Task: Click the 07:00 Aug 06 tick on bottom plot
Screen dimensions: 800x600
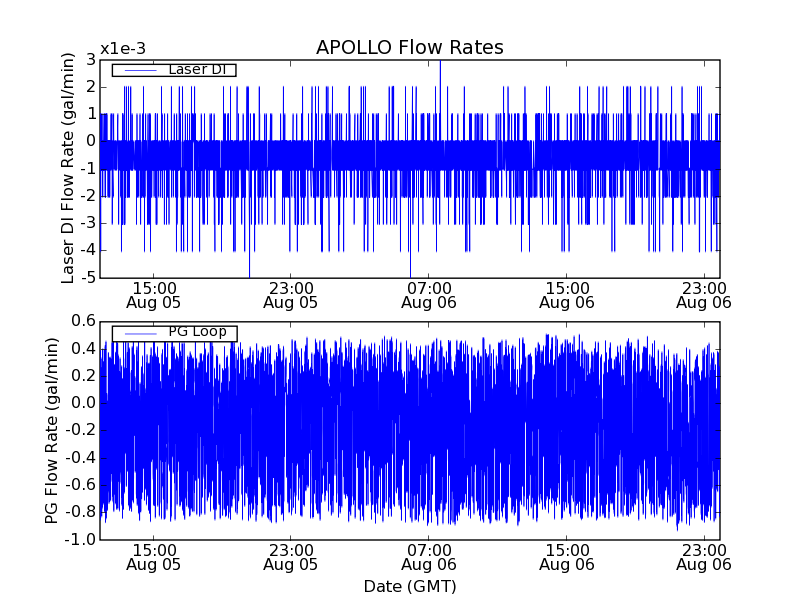Action: 428,556
